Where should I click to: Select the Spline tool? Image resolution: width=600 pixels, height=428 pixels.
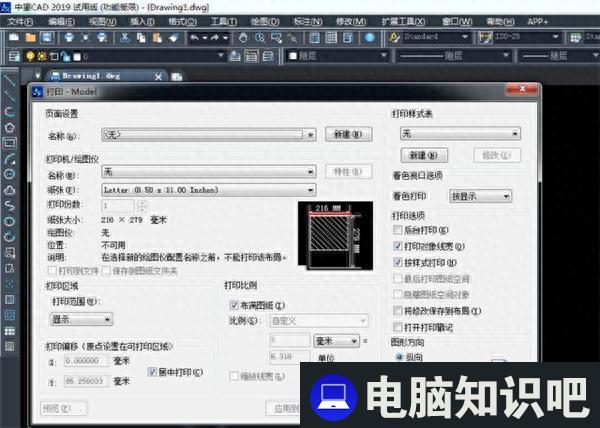(x=9, y=206)
